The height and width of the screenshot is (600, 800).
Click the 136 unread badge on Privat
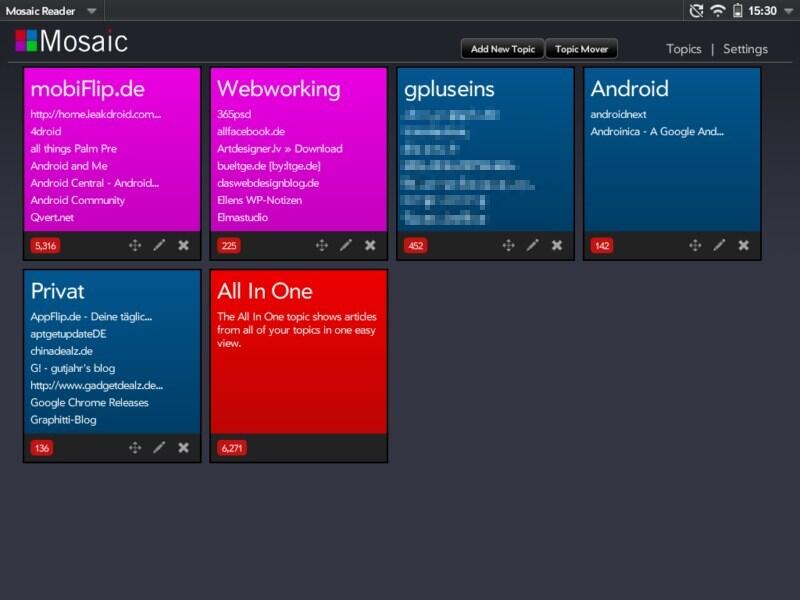(42, 448)
